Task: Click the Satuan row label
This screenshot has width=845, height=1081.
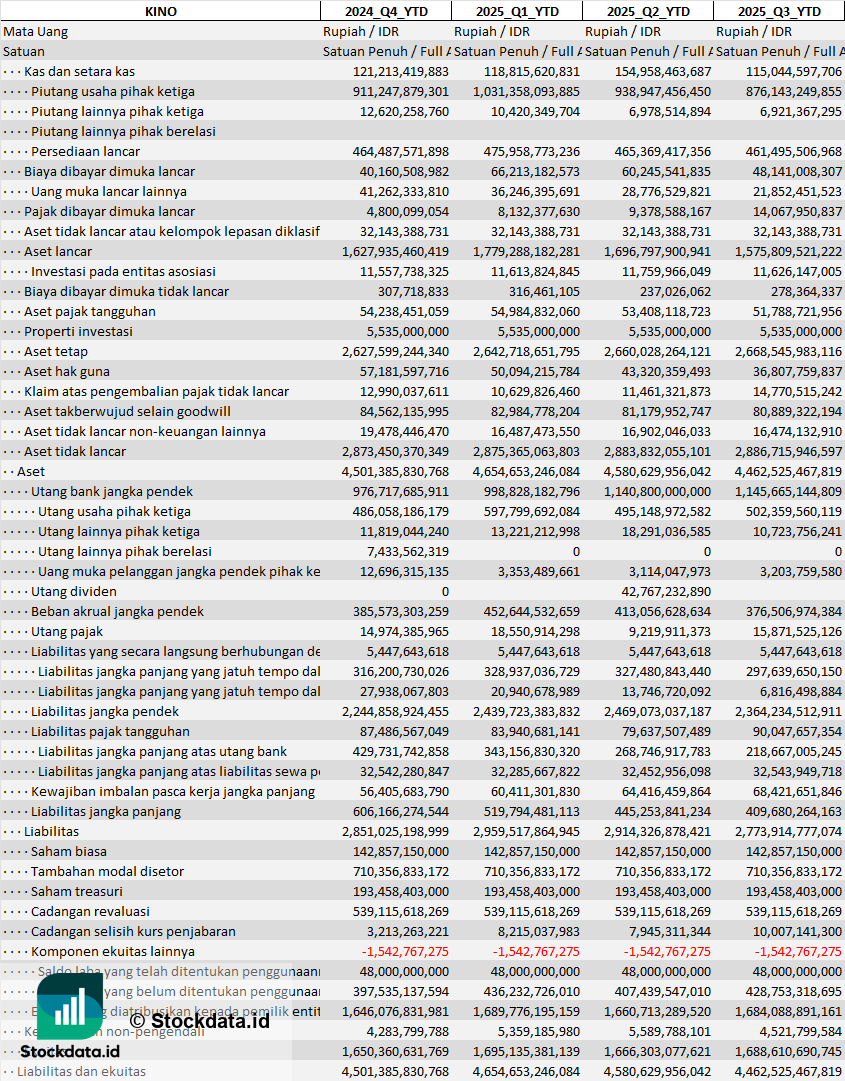Action: 24,52
